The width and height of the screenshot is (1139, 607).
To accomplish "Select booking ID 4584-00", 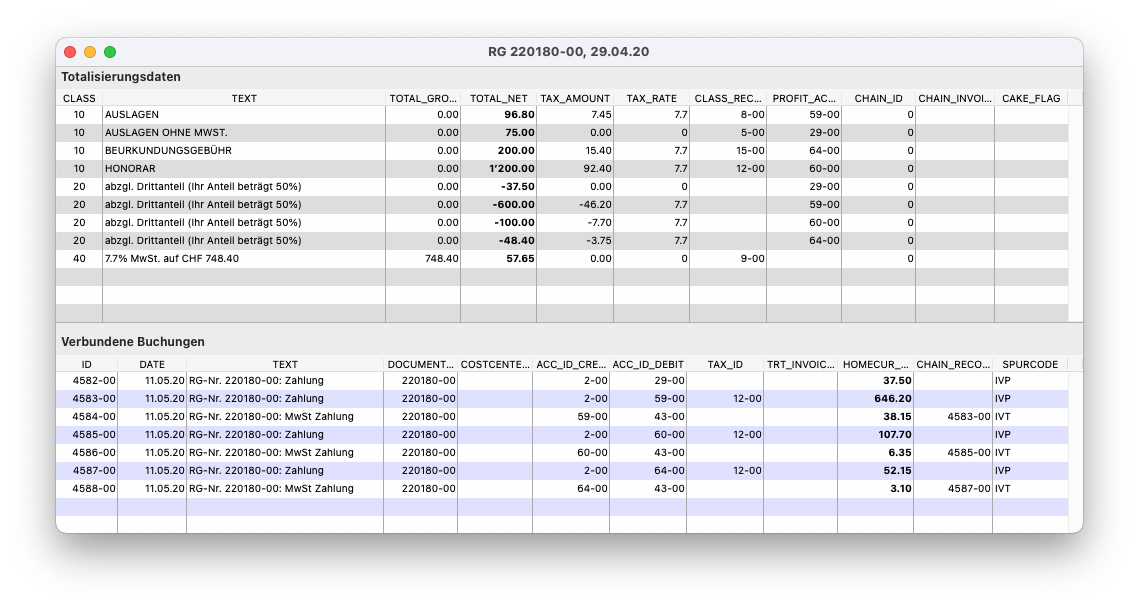I will (94, 417).
